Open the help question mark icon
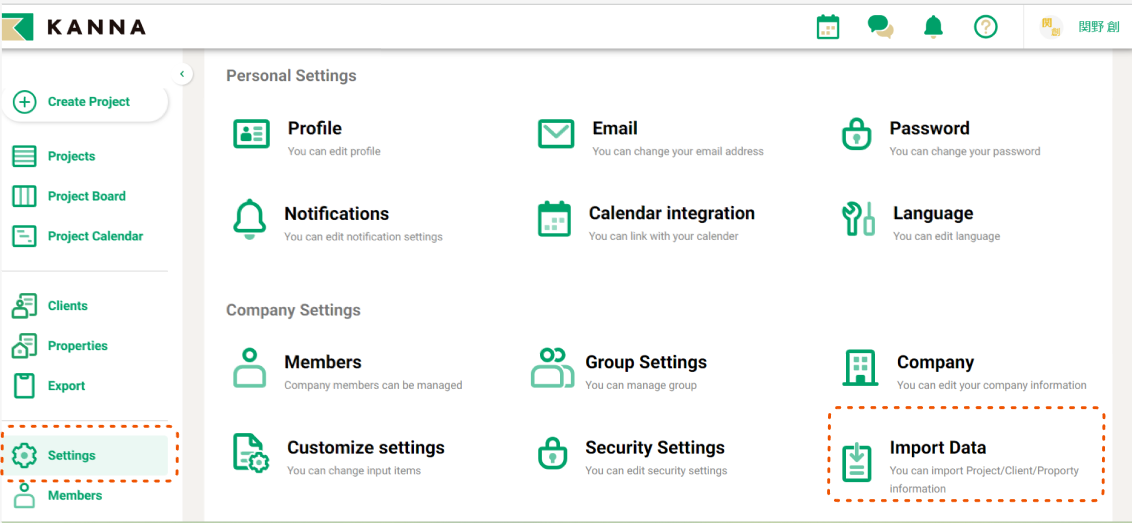The height and width of the screenshot is (523, 1132). (986, 27)
